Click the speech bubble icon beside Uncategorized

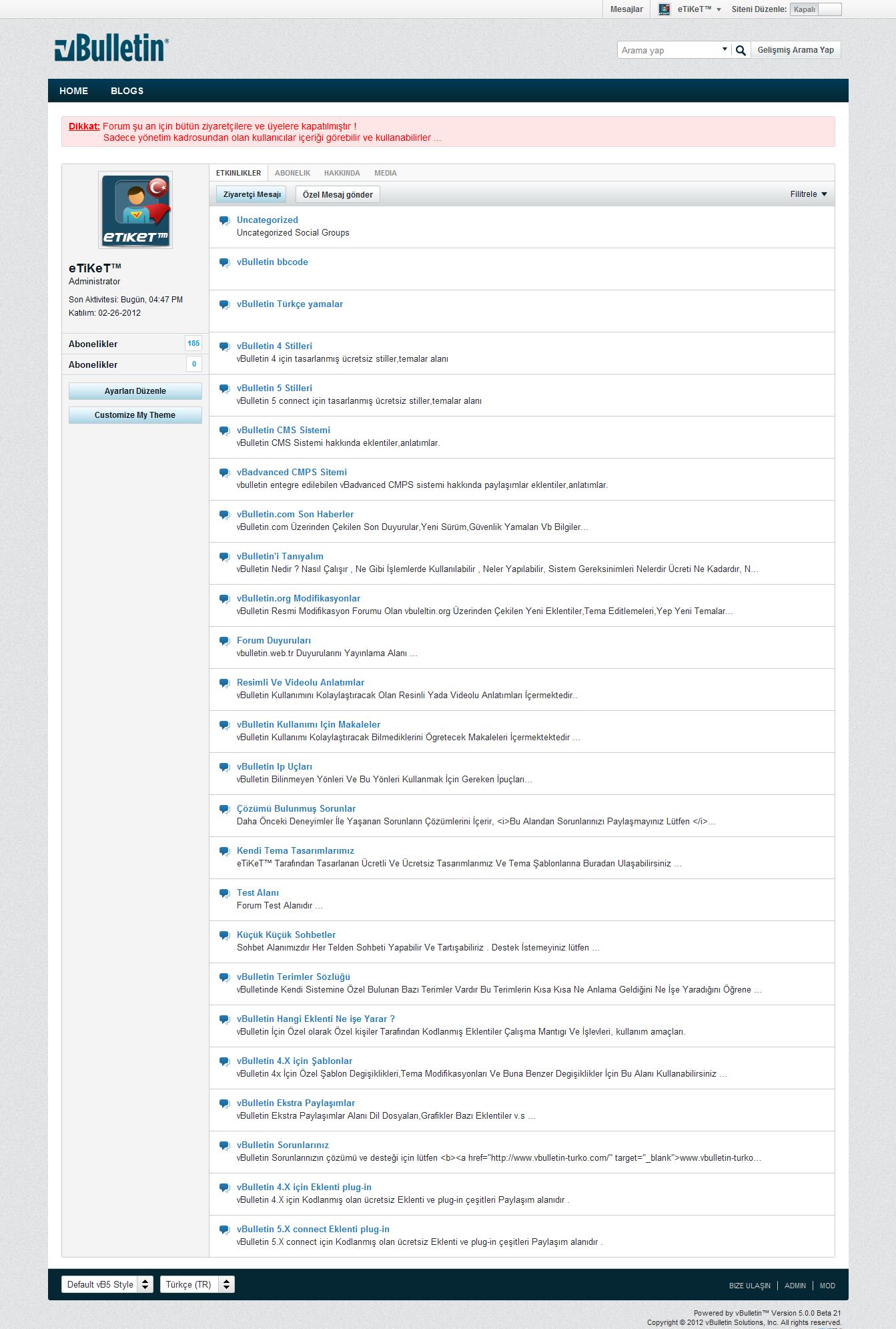click(x=225, y=221)
